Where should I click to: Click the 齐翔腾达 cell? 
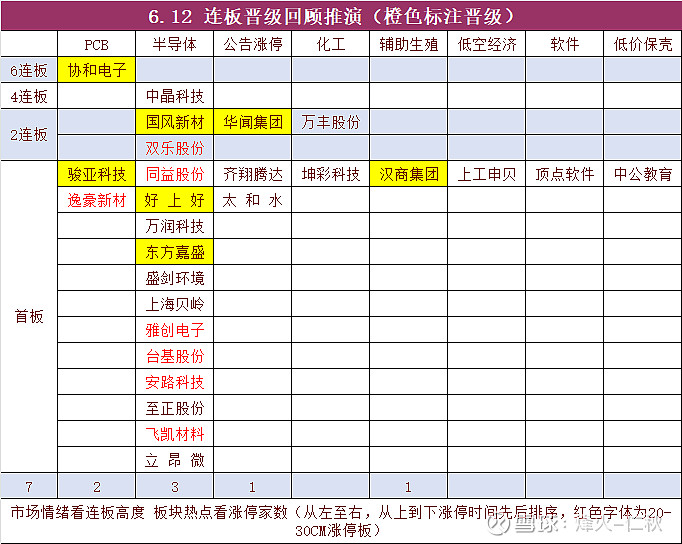click(253, 174)
